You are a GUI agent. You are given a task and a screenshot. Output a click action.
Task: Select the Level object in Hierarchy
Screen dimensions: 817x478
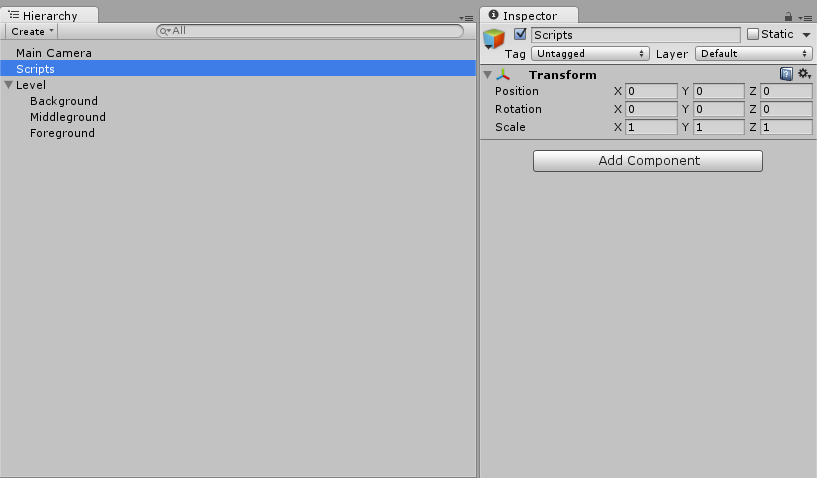coord(31,85)
